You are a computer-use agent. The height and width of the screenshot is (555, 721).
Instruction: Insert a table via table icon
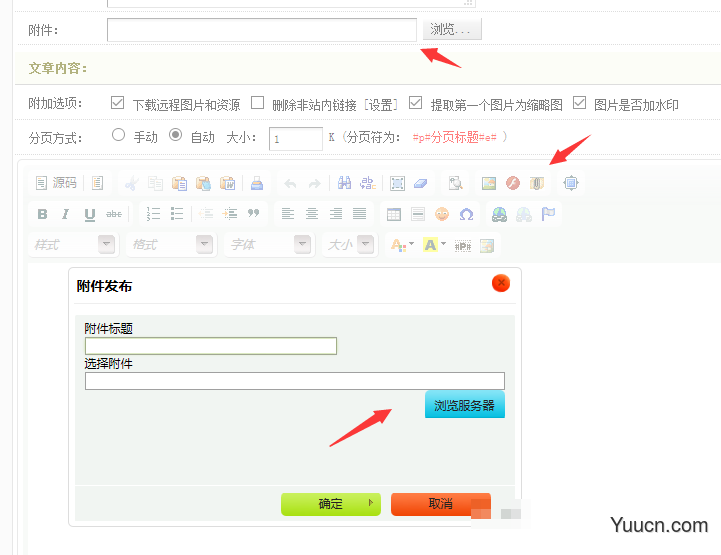(x=394, y=214)
